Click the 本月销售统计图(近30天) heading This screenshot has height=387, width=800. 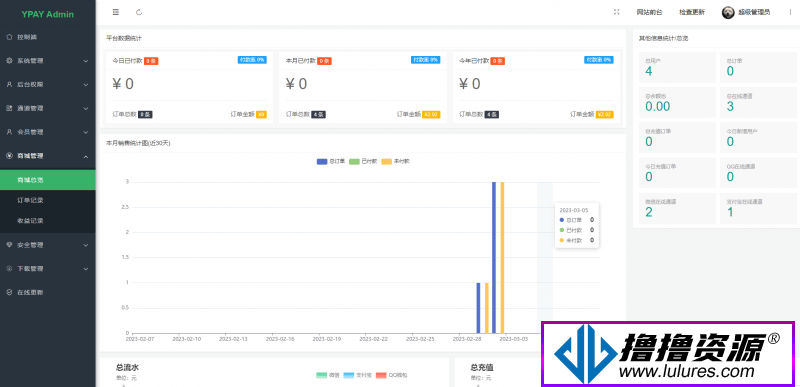138,143
